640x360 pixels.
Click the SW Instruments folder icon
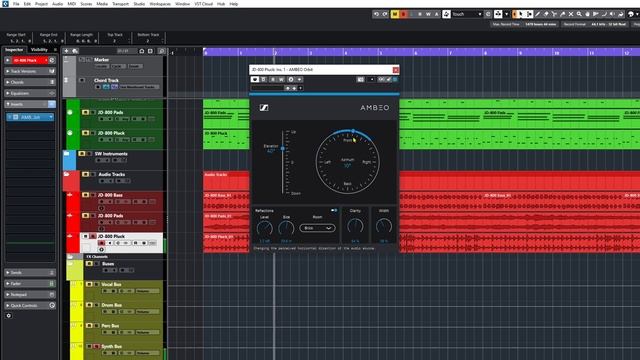pos(67,153)
